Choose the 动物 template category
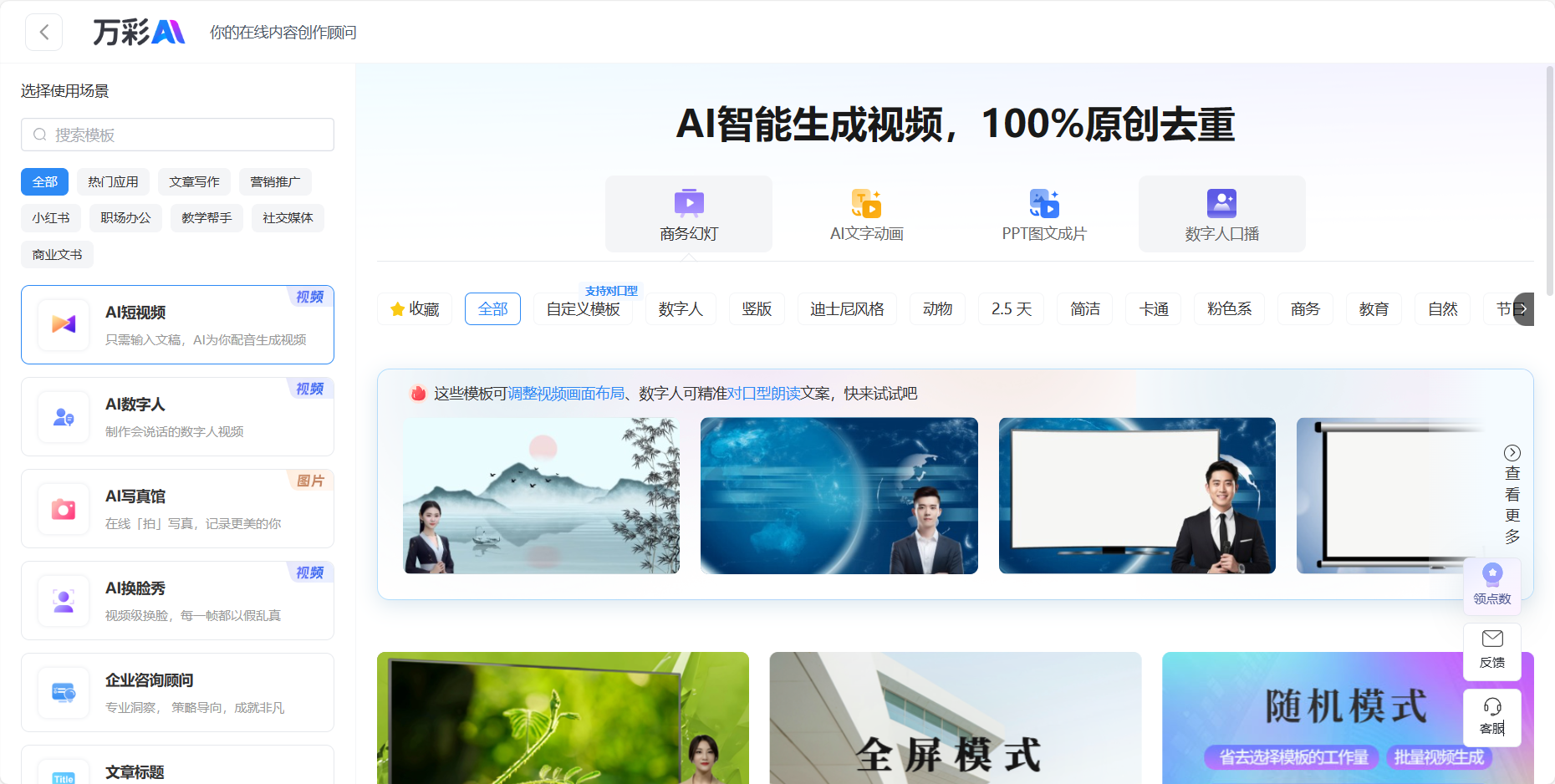 click(x=937, y=309)
